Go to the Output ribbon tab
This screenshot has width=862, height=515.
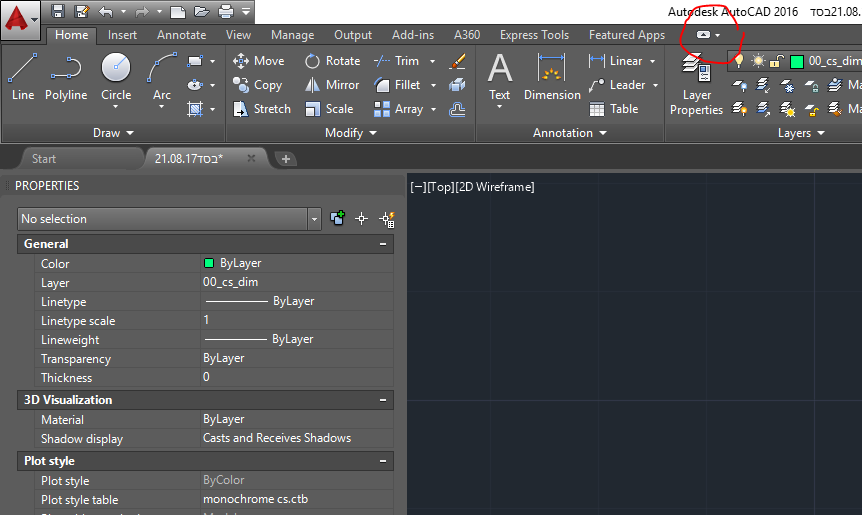pyautogui.click(x=353, y=35)
